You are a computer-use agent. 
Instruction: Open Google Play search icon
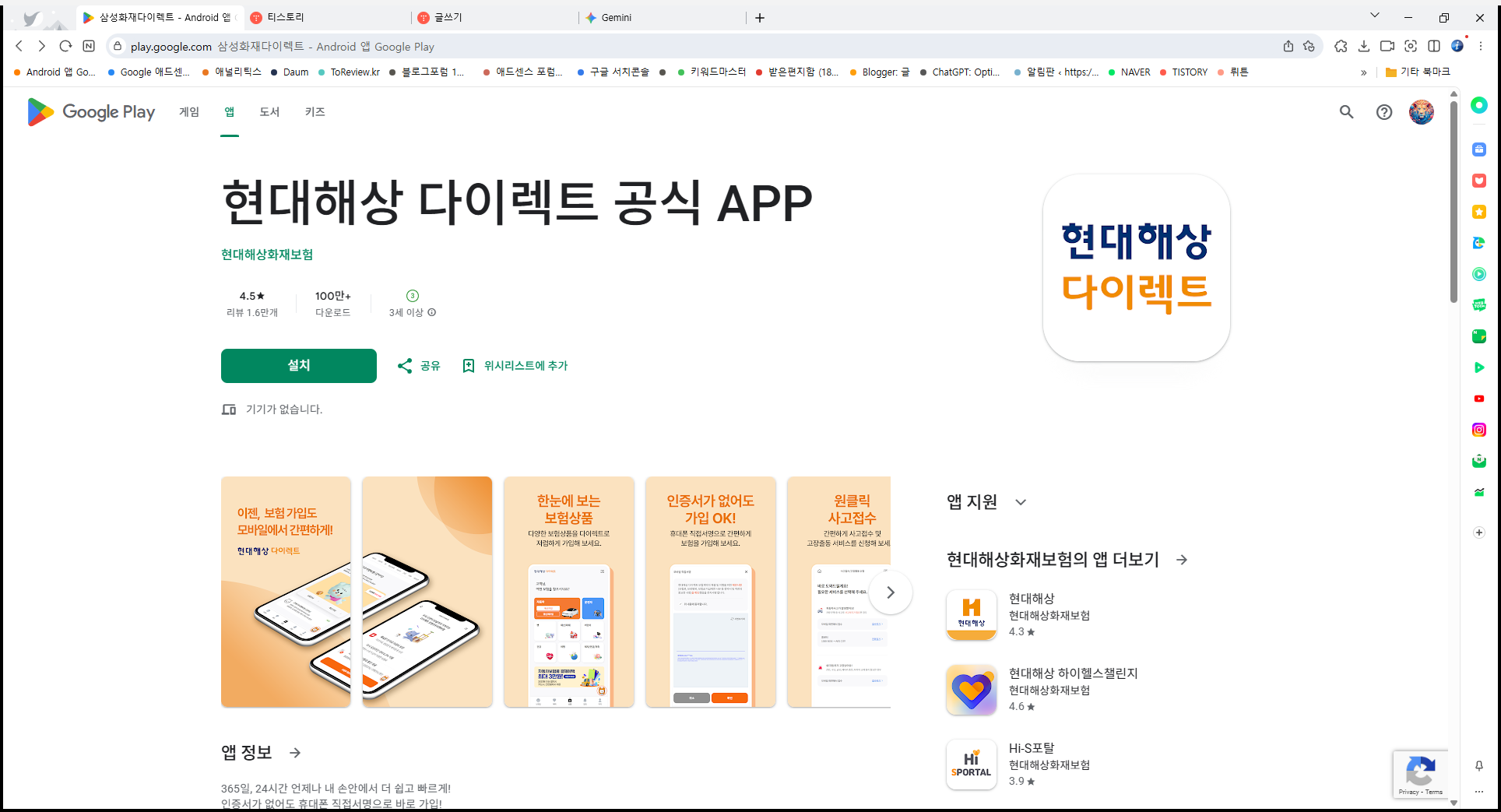pos(1347,112)
